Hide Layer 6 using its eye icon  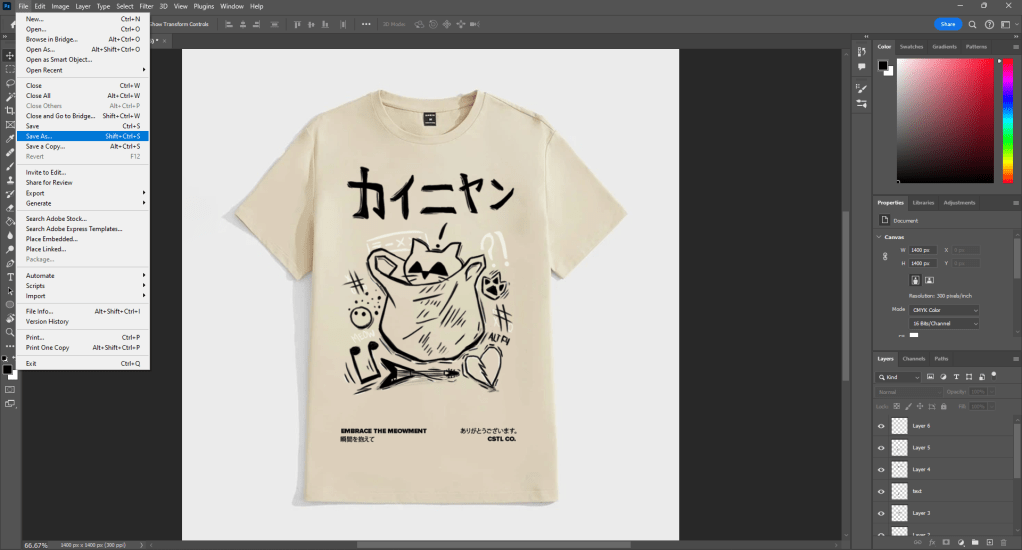(881, 426)
